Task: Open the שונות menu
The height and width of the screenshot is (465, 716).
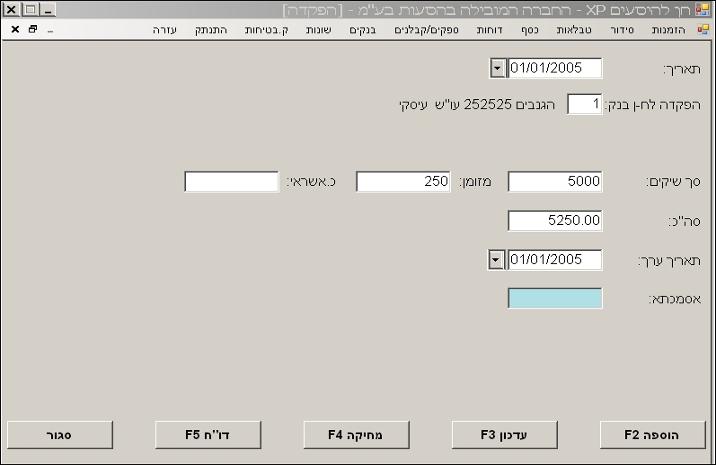Action: coord(318,30)
